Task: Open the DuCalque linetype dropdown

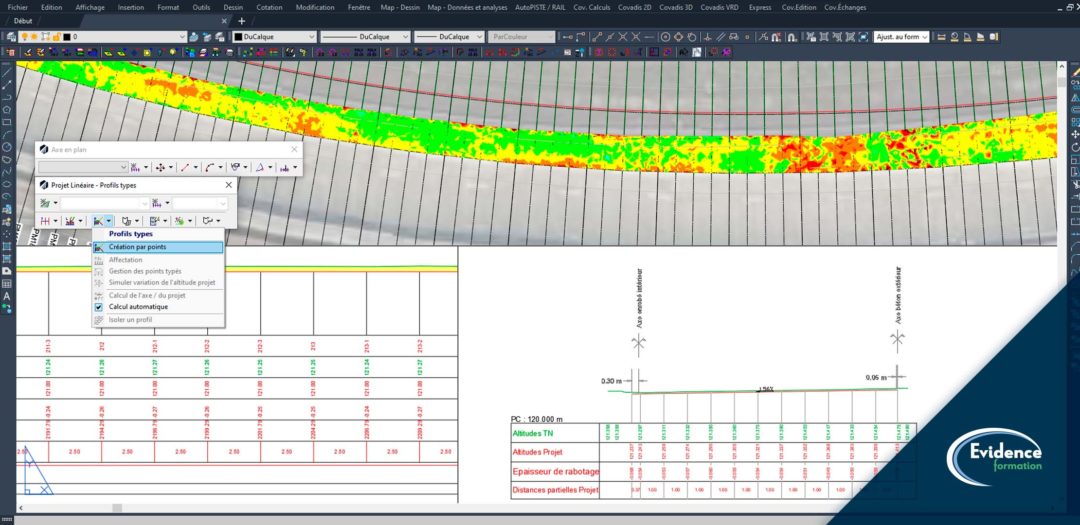Action: point(365,37)
